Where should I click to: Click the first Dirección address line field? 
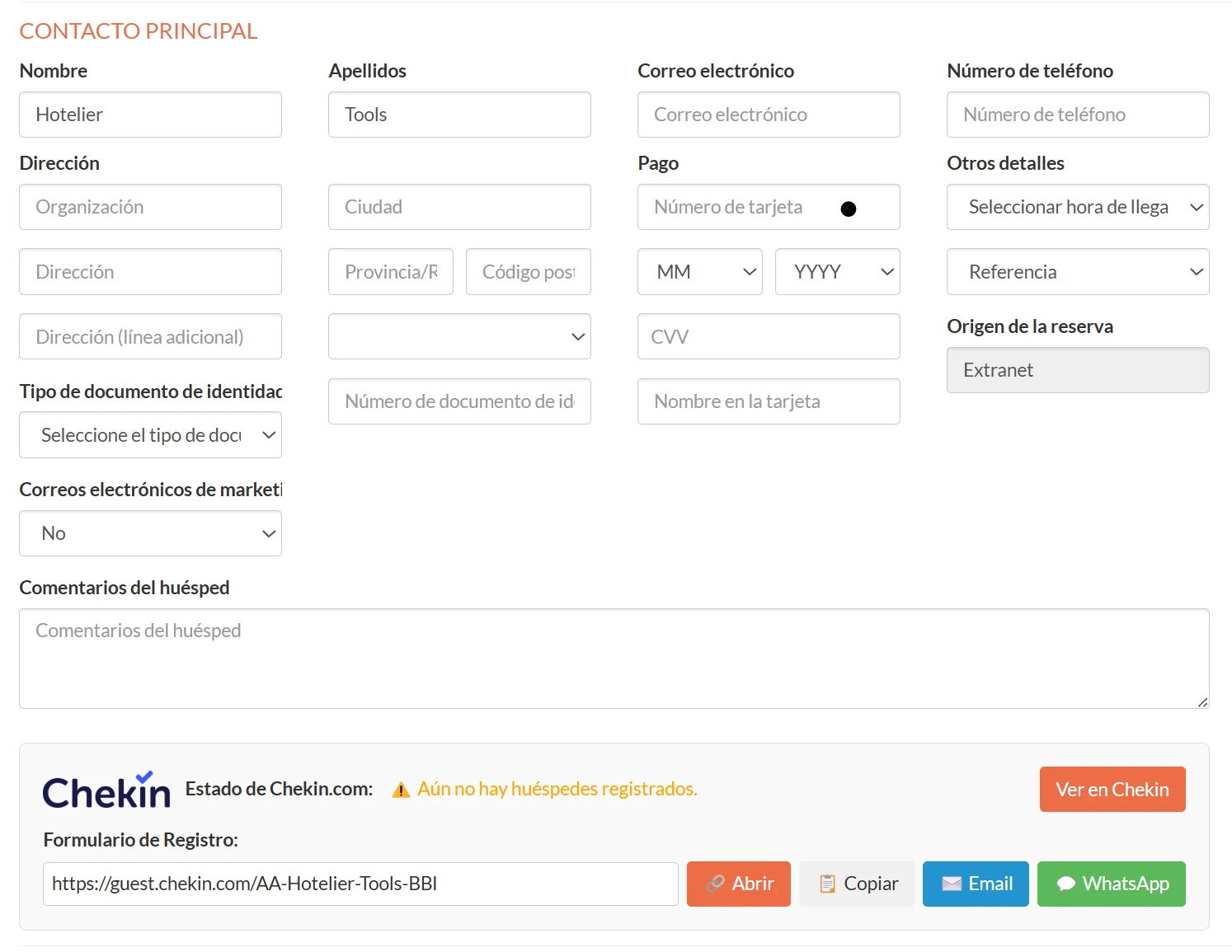(150, 271)
